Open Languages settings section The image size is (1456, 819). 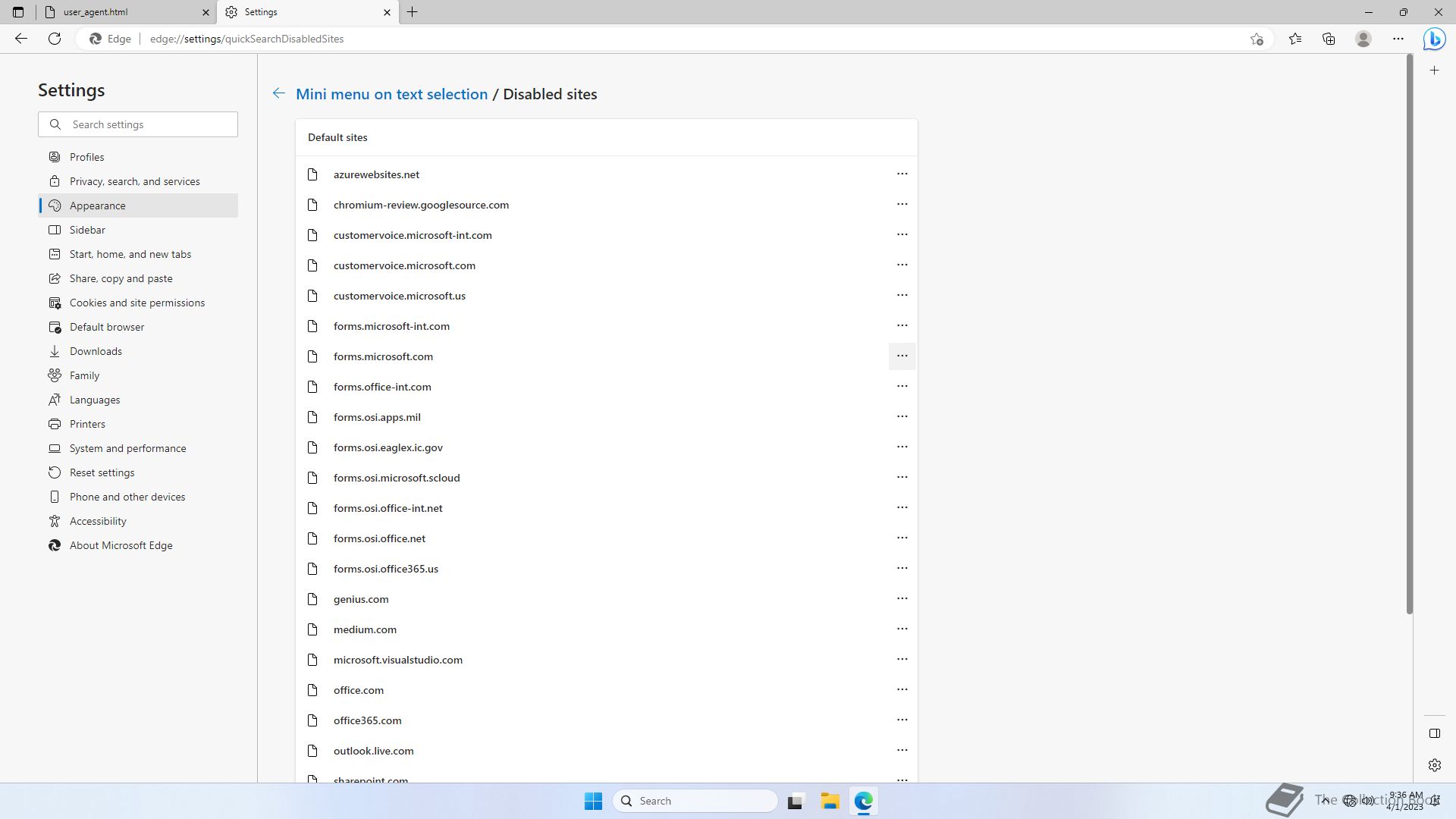tap(138, 400)
